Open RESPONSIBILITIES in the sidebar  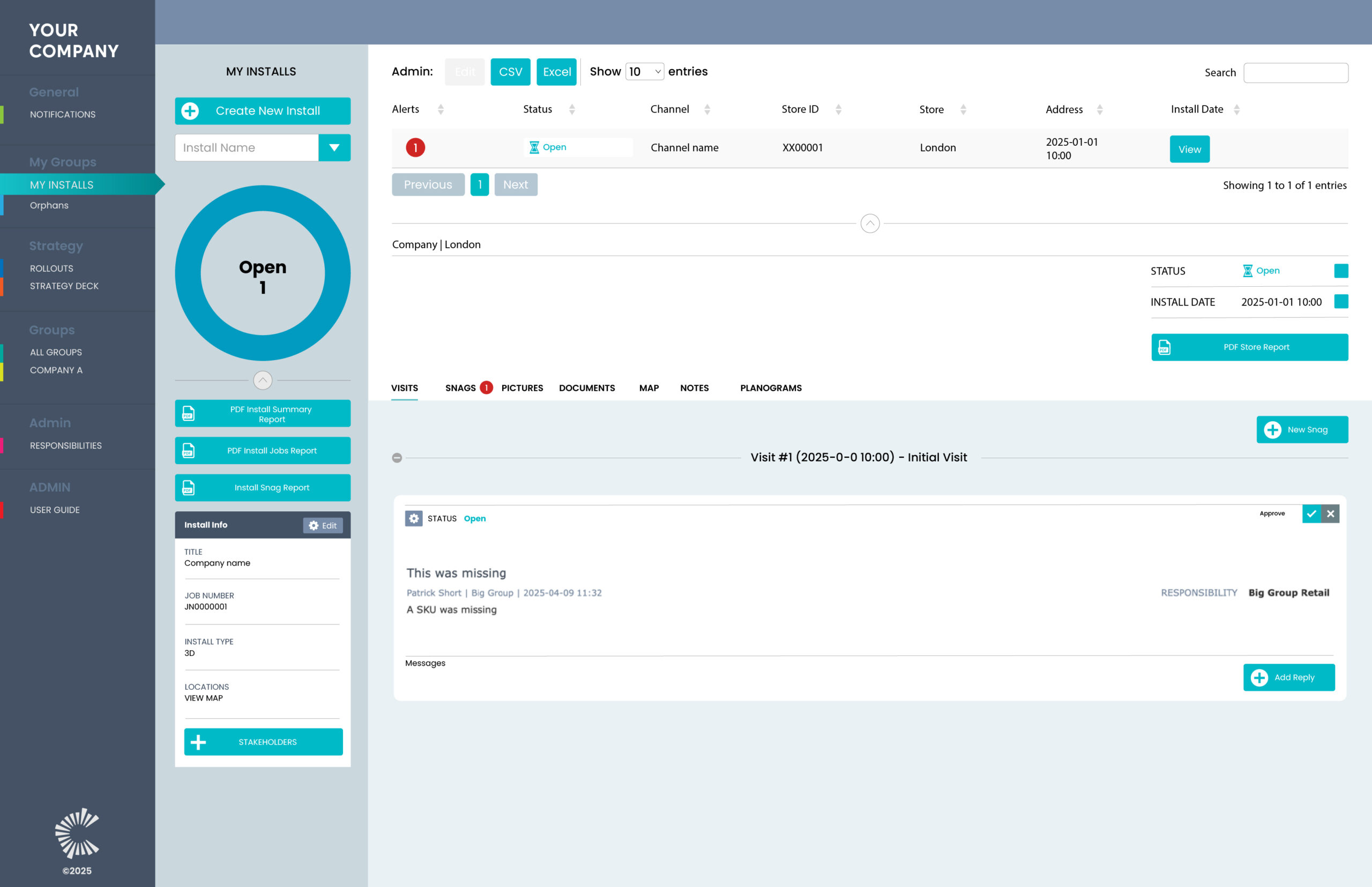[66, 446]
